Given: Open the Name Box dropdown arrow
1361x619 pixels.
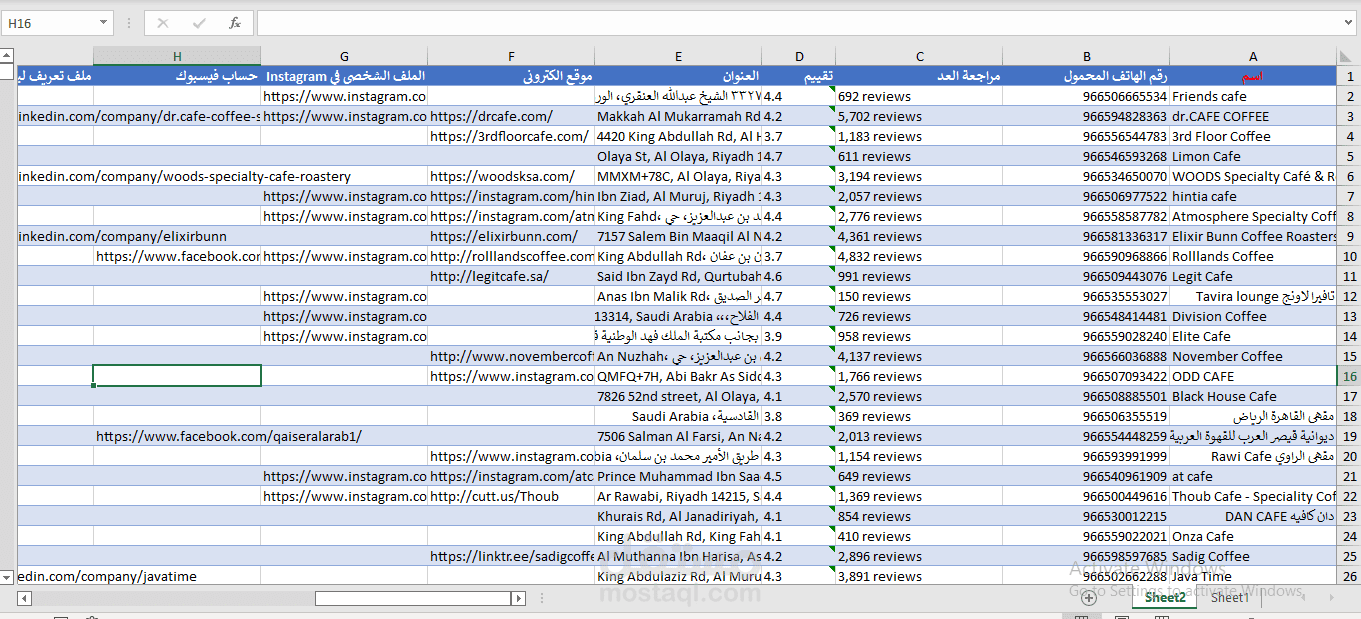Looking at the screenshot, I should tap(104, 23).
